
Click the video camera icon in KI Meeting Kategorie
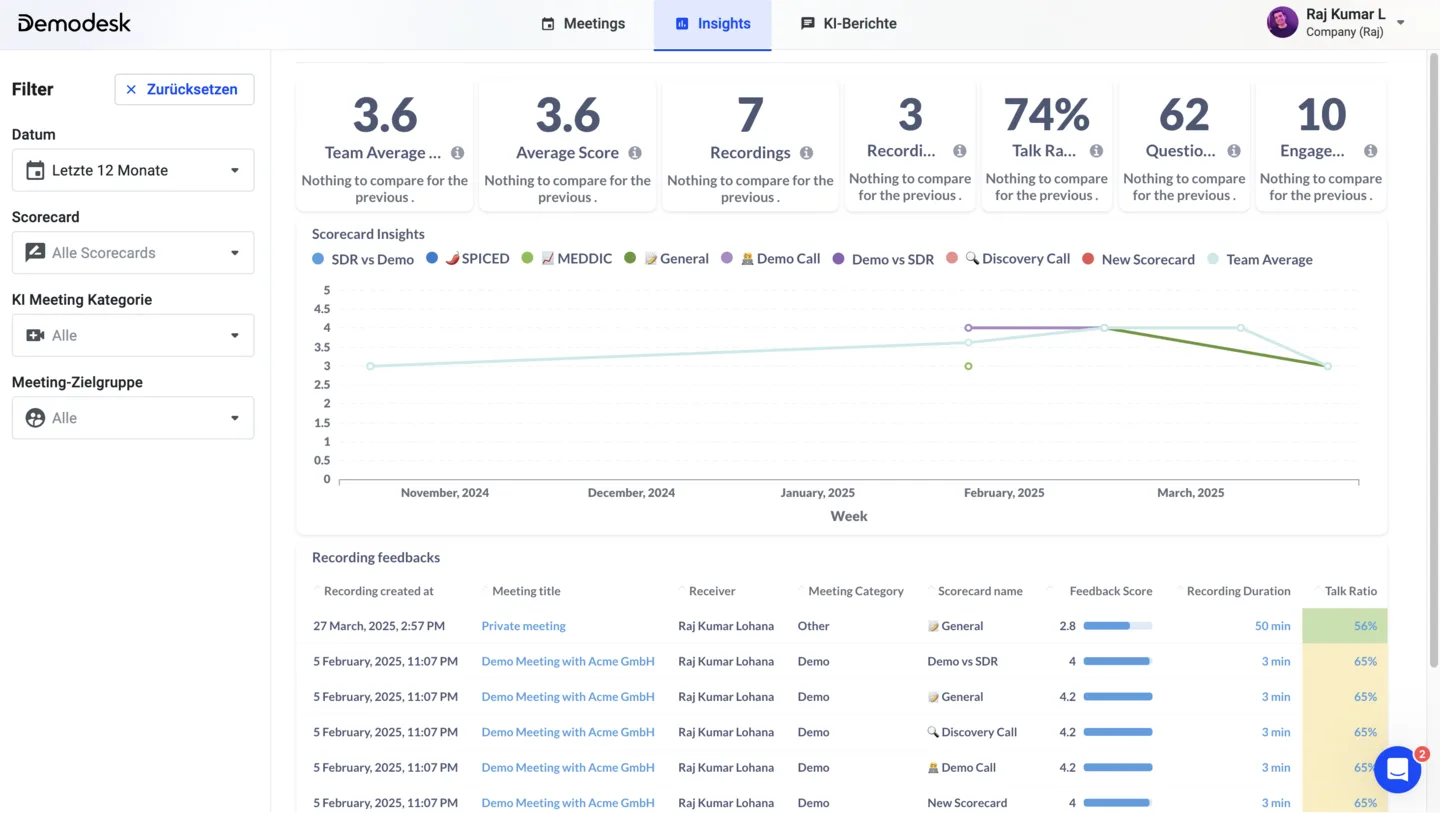click(x=35, y=335)
